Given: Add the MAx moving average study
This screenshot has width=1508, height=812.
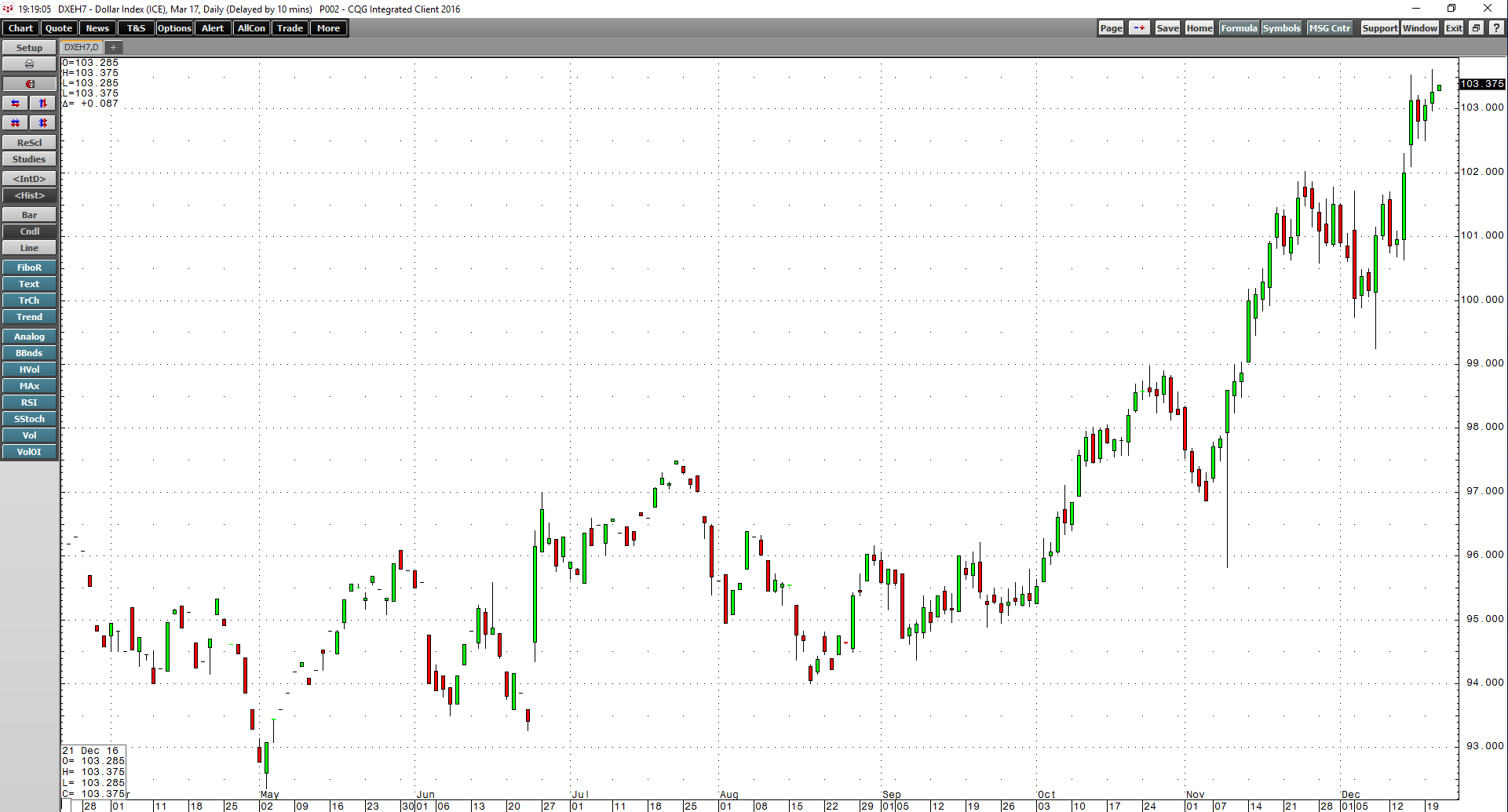Looking at the screenshot, I should click(29, 386).
